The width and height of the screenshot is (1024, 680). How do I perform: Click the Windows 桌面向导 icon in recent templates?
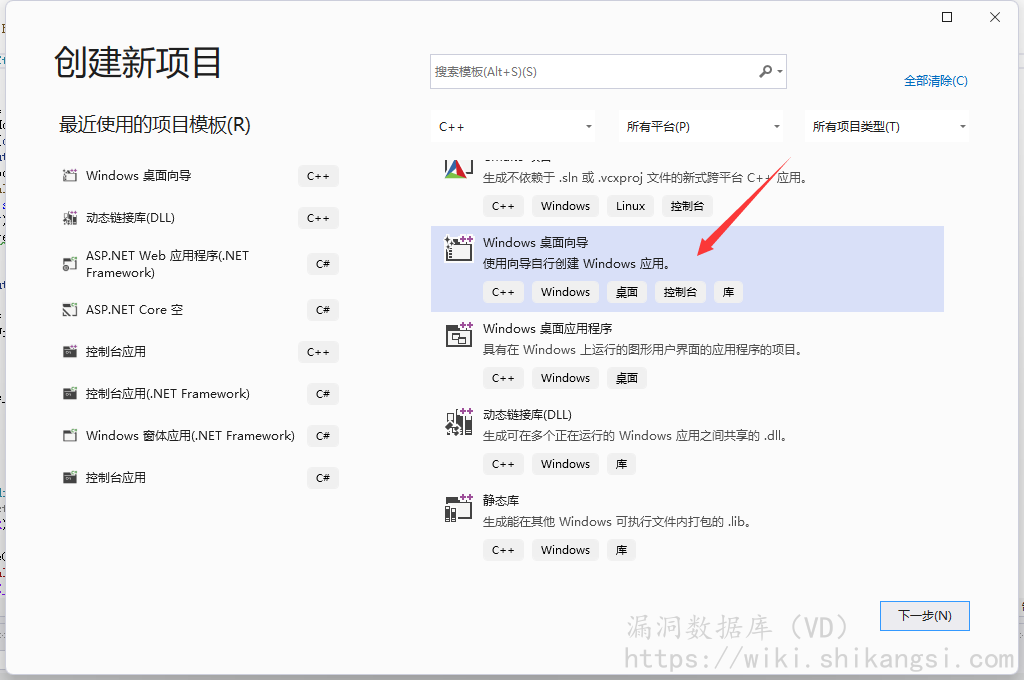(x=70, y=176)
